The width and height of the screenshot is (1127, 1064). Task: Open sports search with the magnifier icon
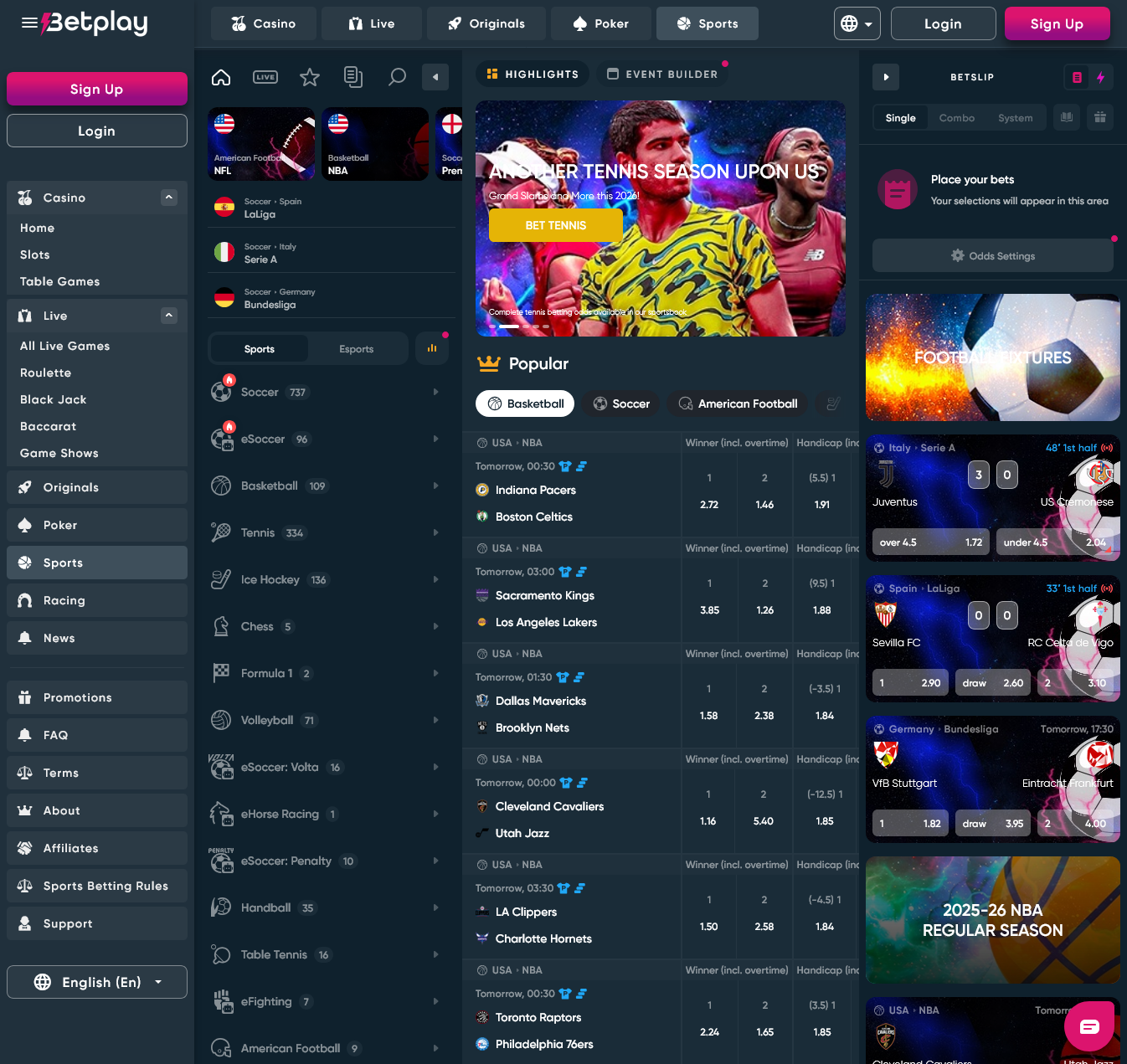[397, 77]
